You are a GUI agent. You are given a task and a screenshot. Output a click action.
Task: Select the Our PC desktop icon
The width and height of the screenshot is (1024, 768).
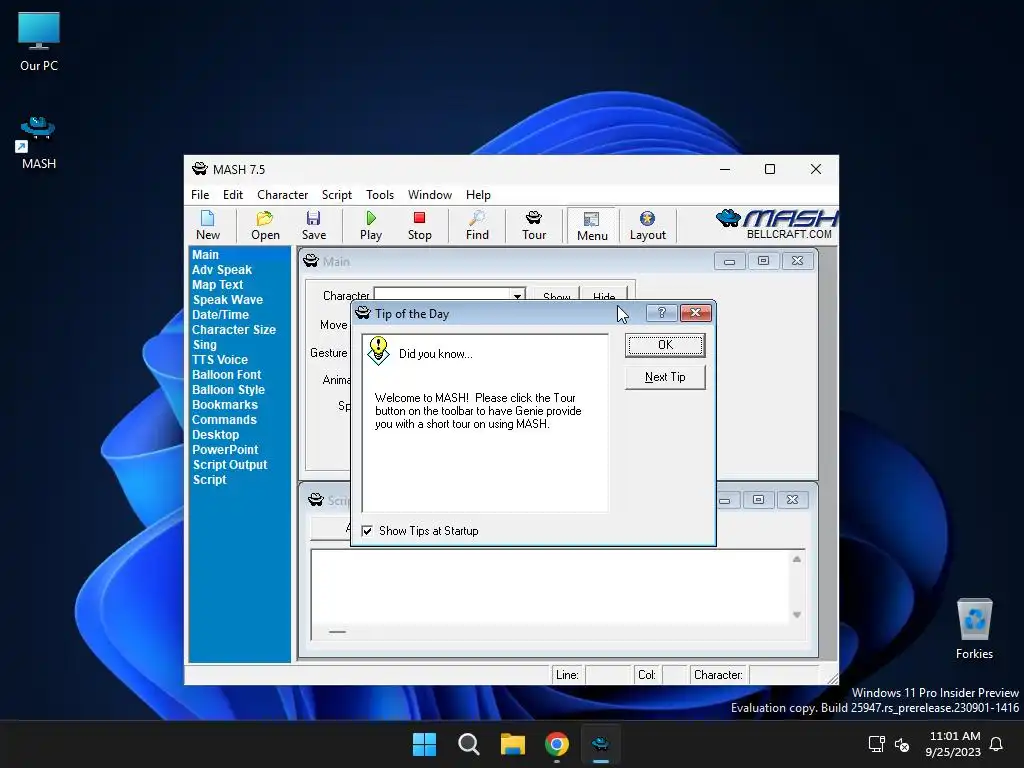click(39, 42)
